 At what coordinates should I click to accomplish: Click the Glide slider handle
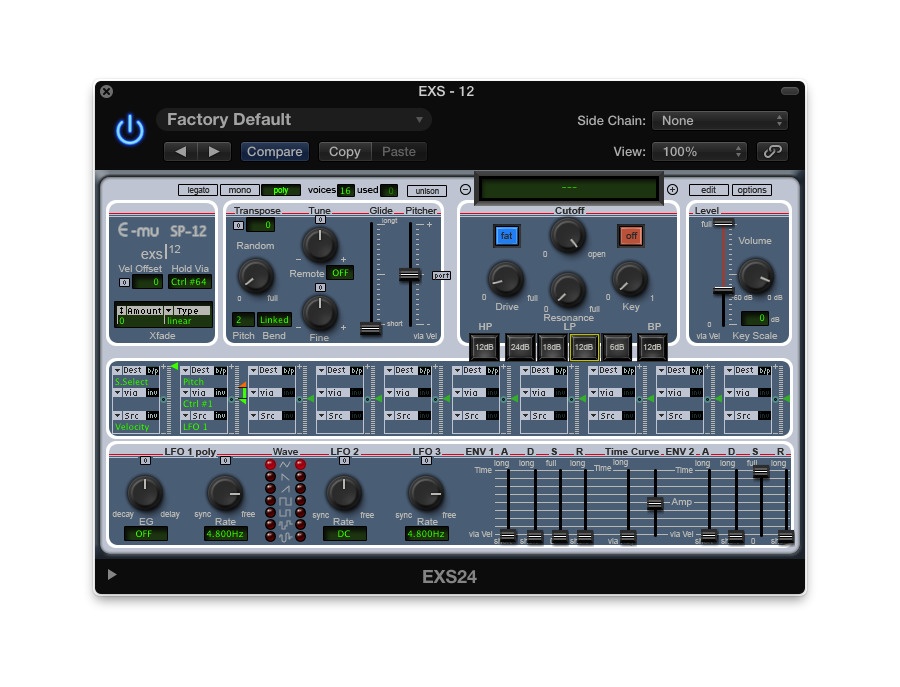coord(370,329)
